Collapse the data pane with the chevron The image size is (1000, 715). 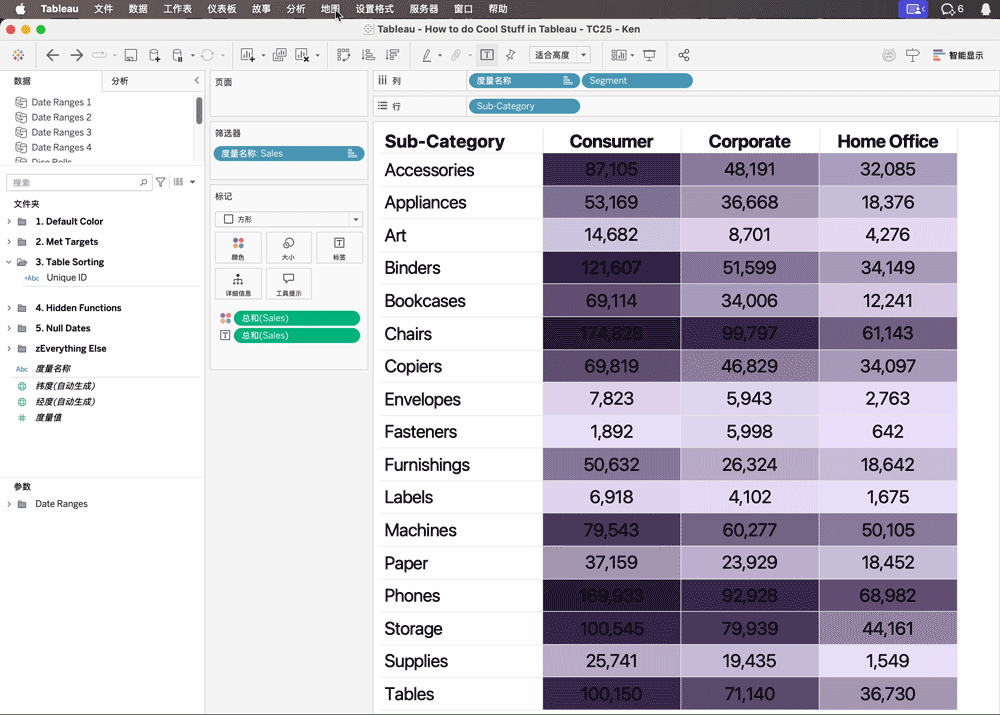click(196, 81)
